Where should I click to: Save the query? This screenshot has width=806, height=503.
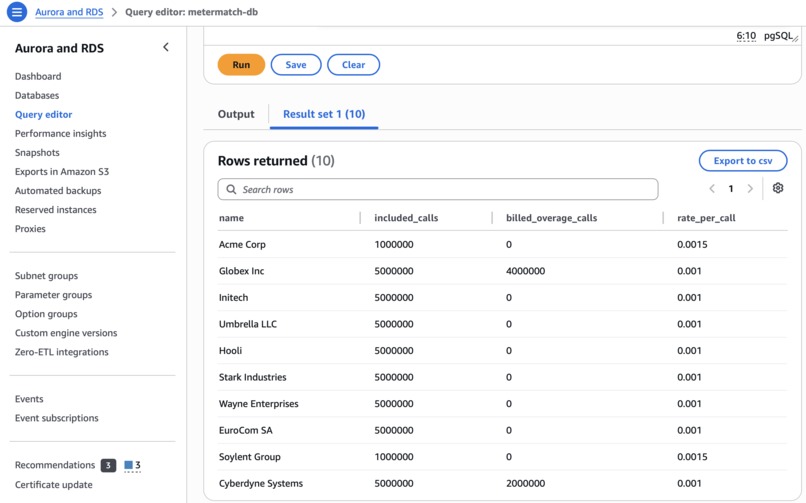[x=296, y=65]
